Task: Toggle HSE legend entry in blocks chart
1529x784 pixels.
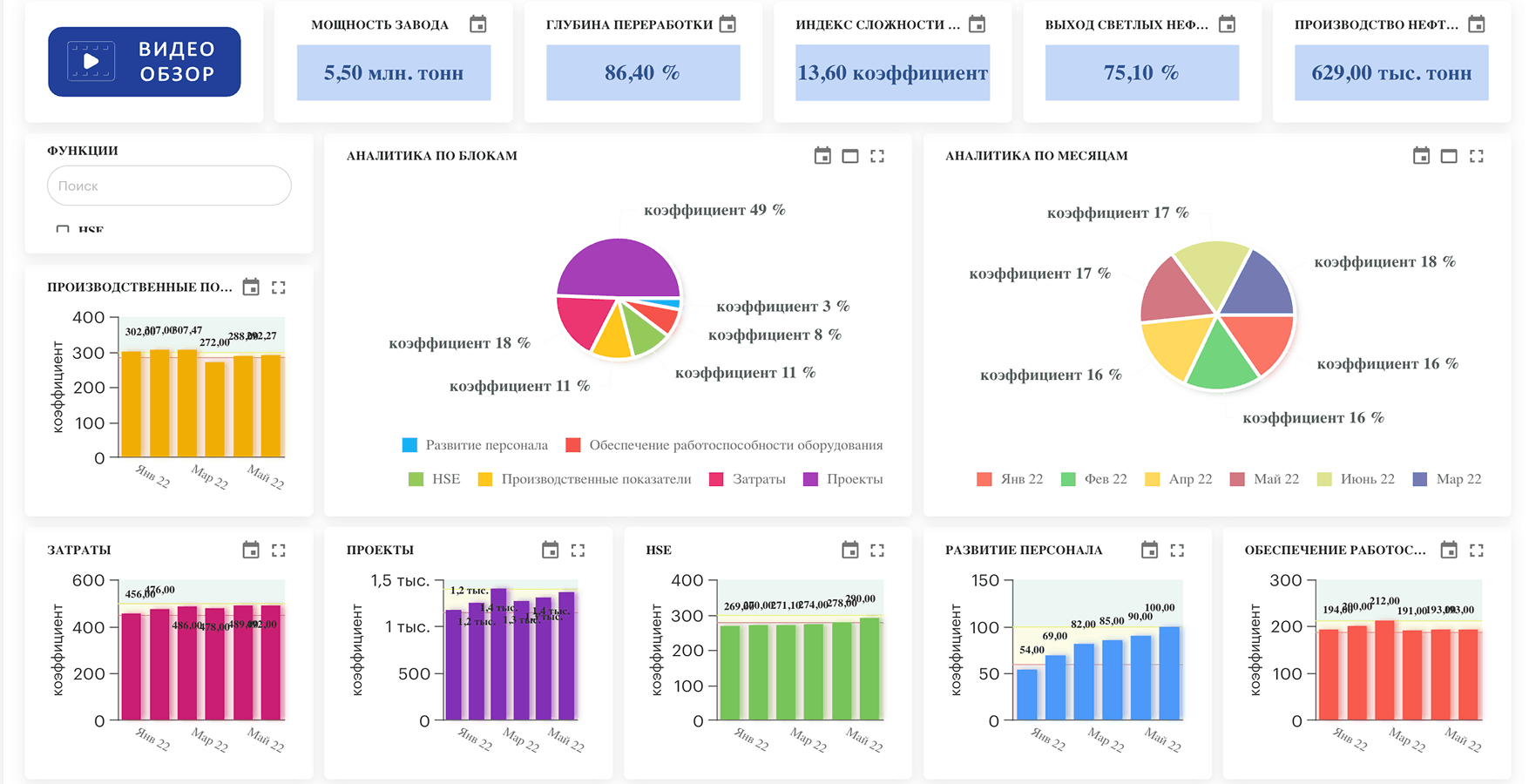Action: (434, 479)
